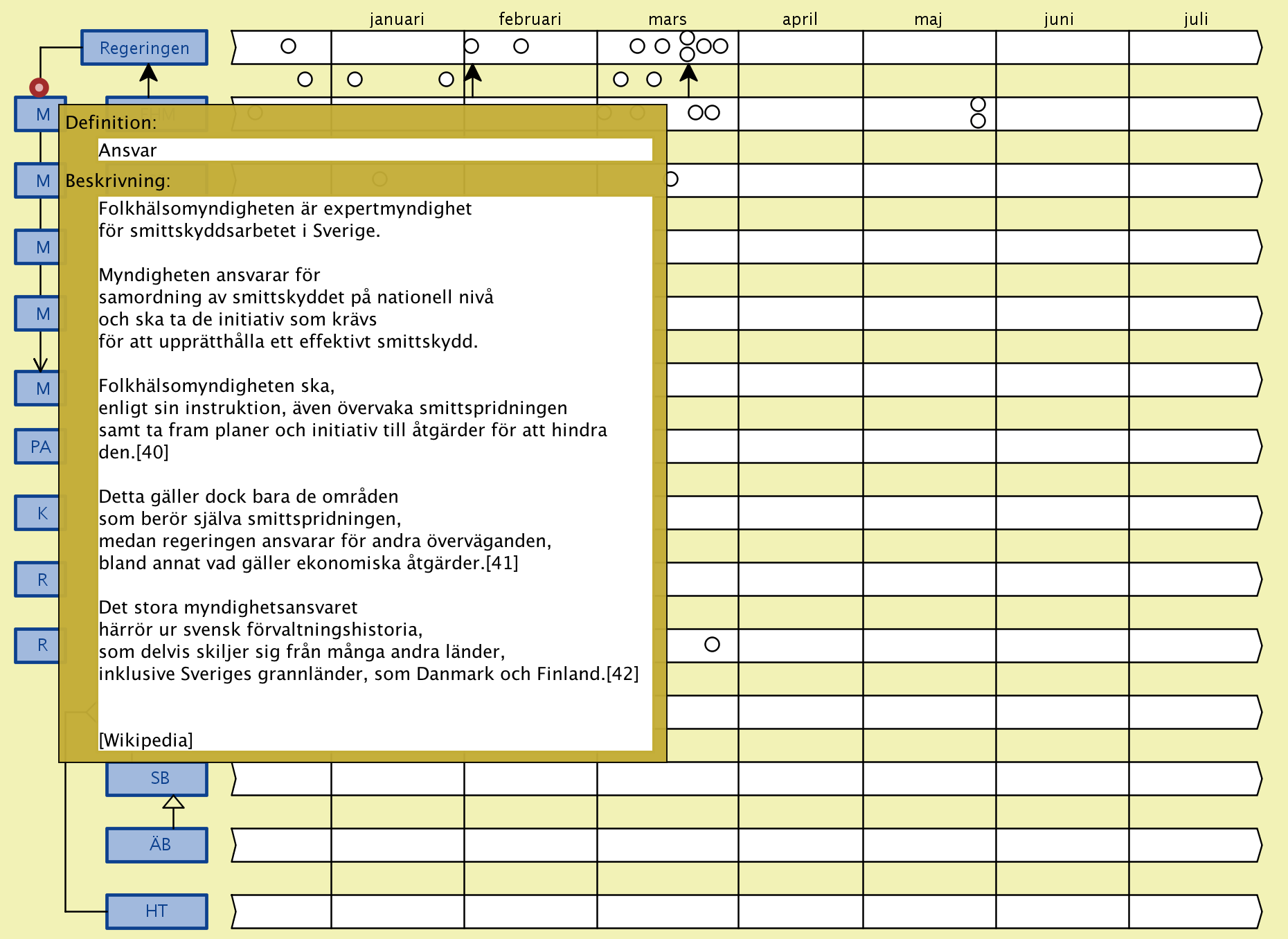Click the K node box

coord(42,513)
